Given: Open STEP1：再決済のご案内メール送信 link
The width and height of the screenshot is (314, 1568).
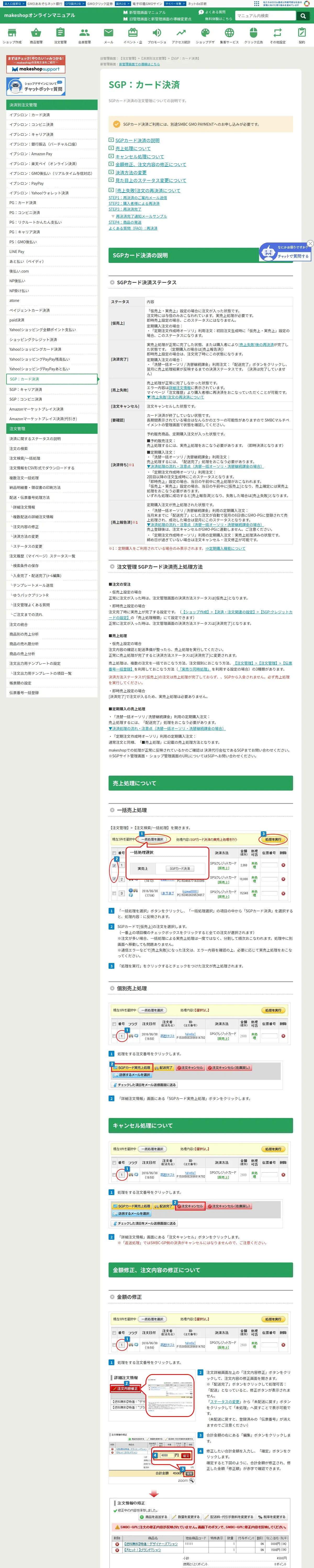Looking at the screenshot, I should pyautogui.click(x=138, y=198).
